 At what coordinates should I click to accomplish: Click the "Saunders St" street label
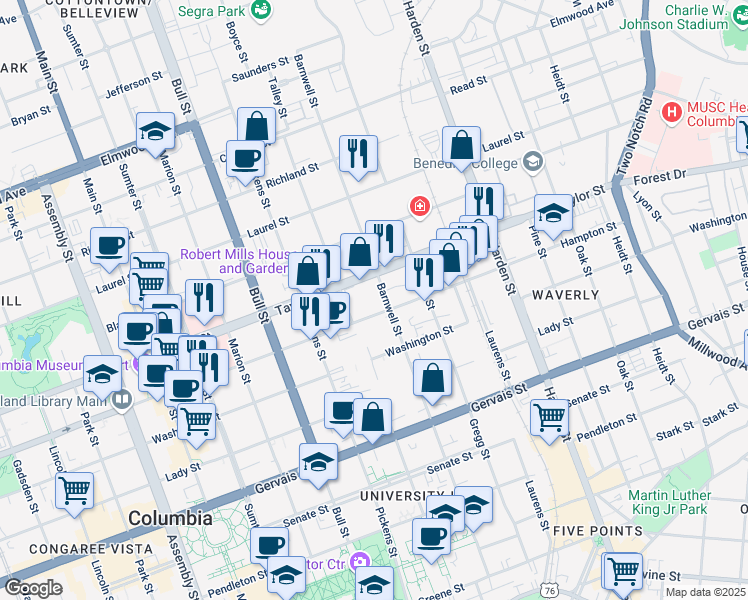click(x=260, y=69)
